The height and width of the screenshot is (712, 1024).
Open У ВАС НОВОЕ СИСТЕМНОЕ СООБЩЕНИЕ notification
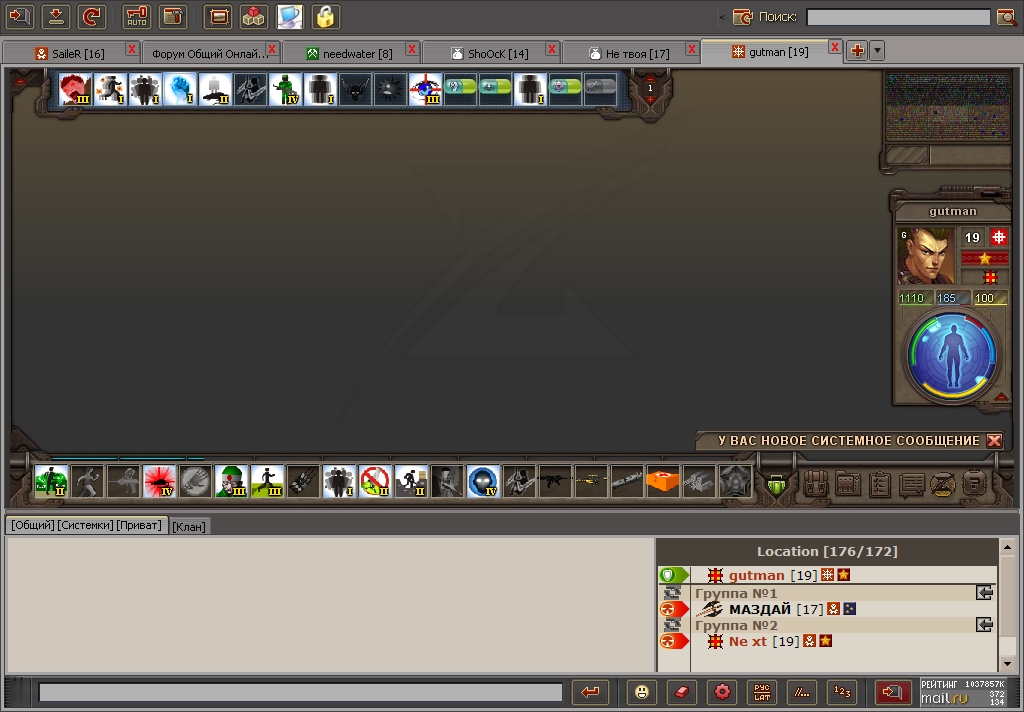pos(848,441)
